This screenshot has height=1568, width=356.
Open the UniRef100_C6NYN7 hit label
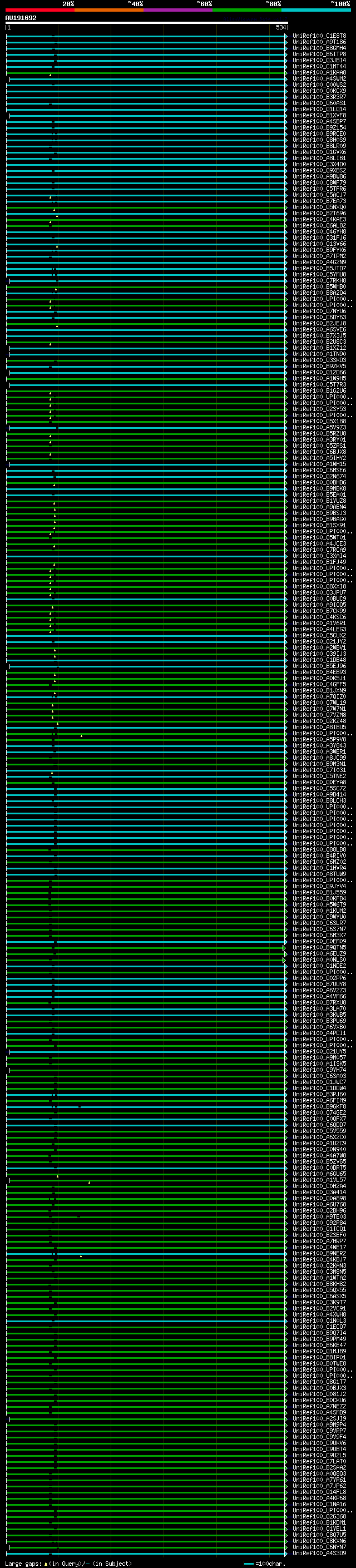click(x=319, y=1547)
